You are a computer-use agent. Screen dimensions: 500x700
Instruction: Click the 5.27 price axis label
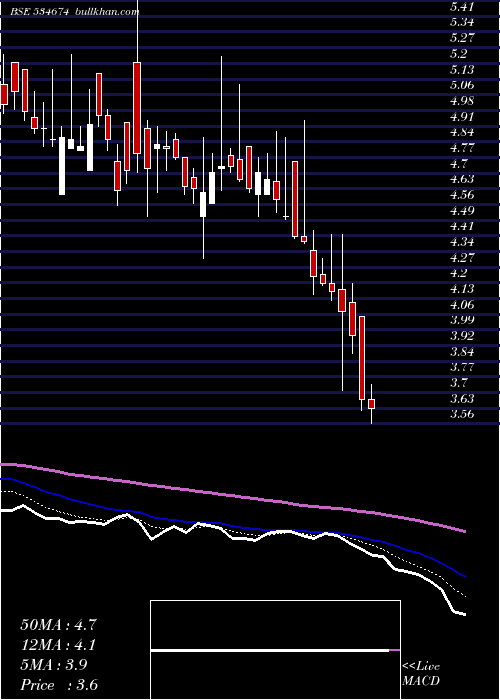(462, 38)
